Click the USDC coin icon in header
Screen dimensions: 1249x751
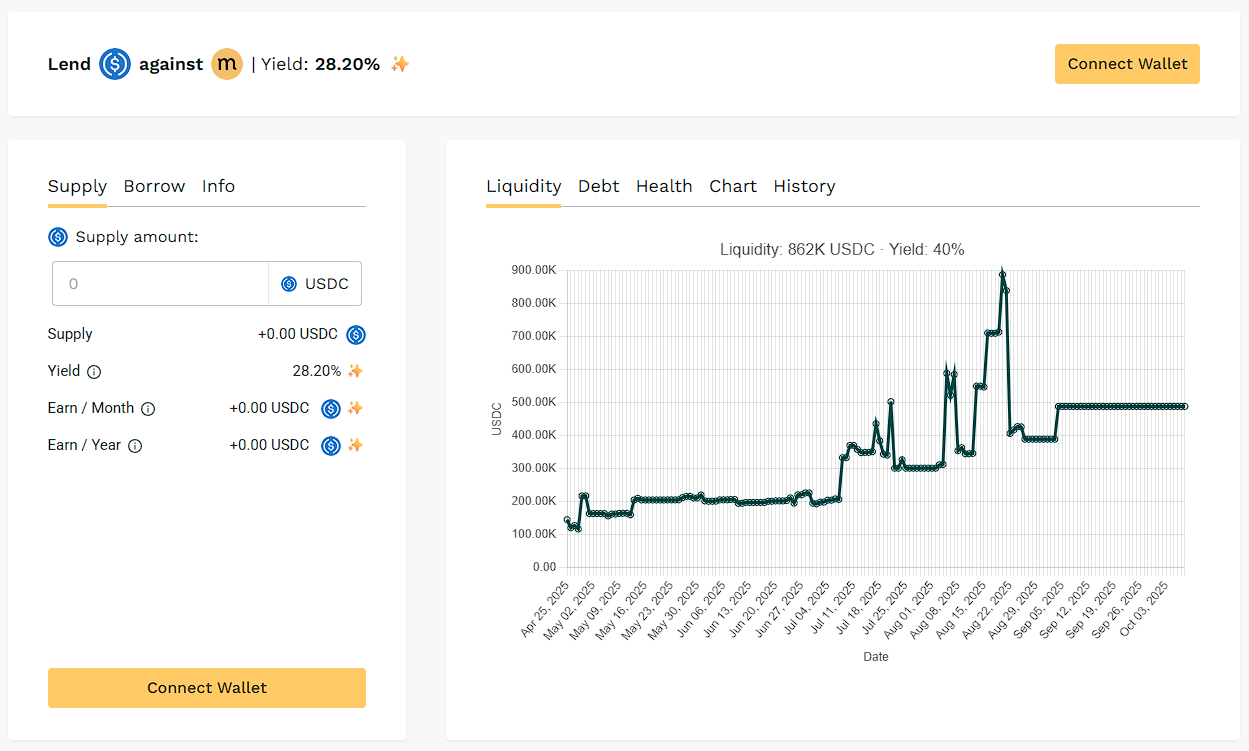point(115,64)
